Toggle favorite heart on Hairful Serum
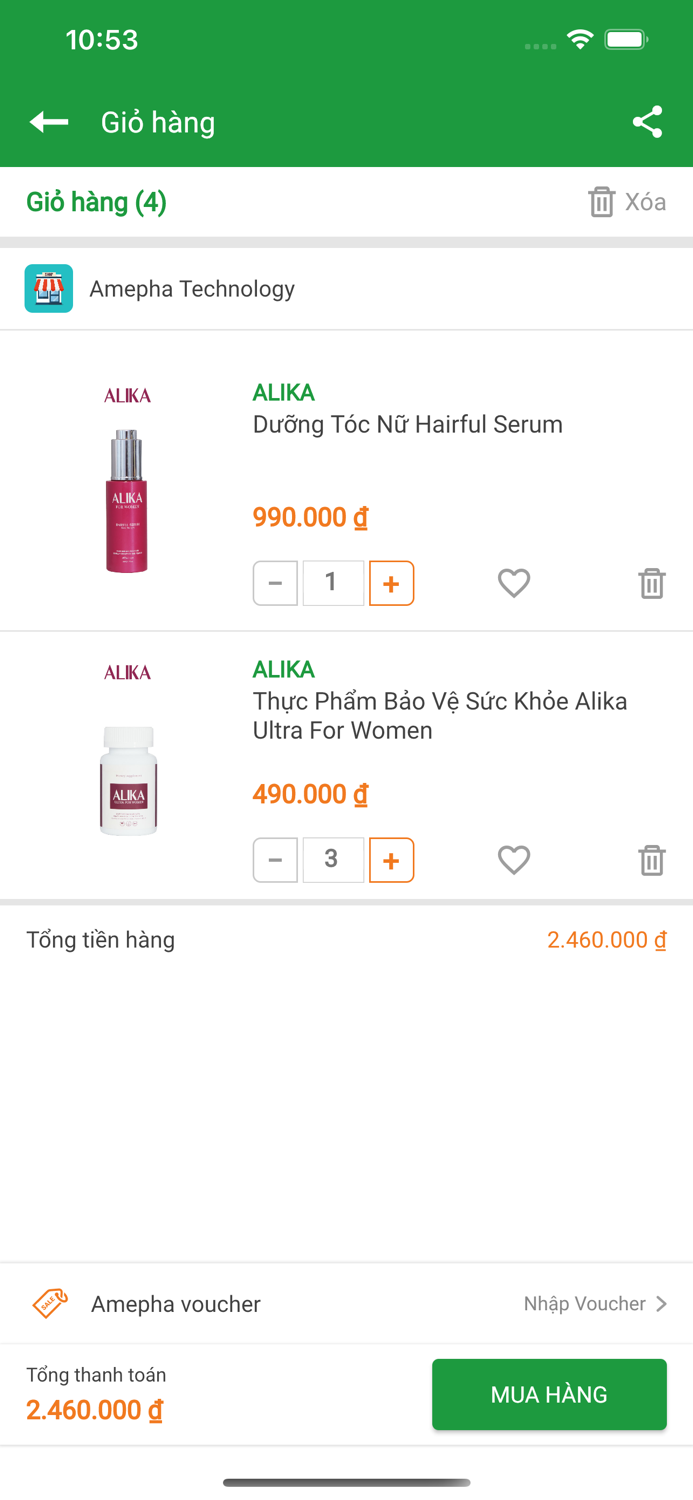The height and width of the screenshot is (1500, 693). coord(513,583)
